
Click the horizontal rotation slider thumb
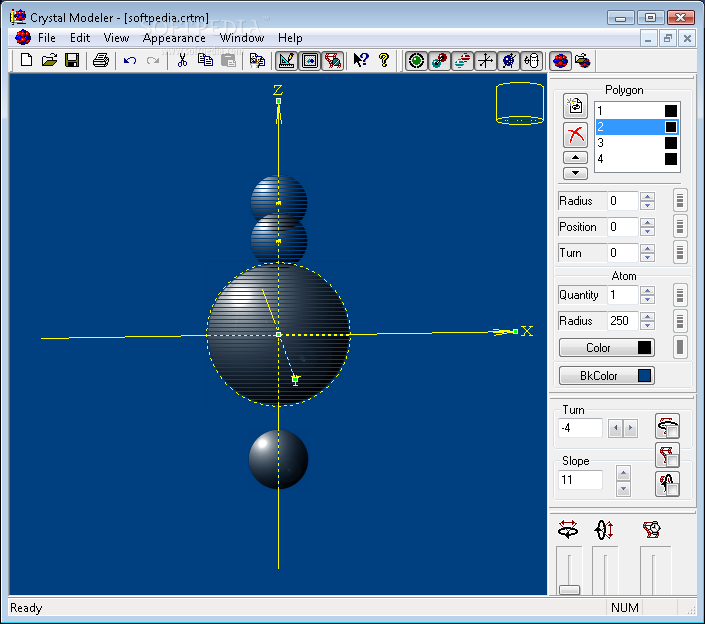(569, 589)
